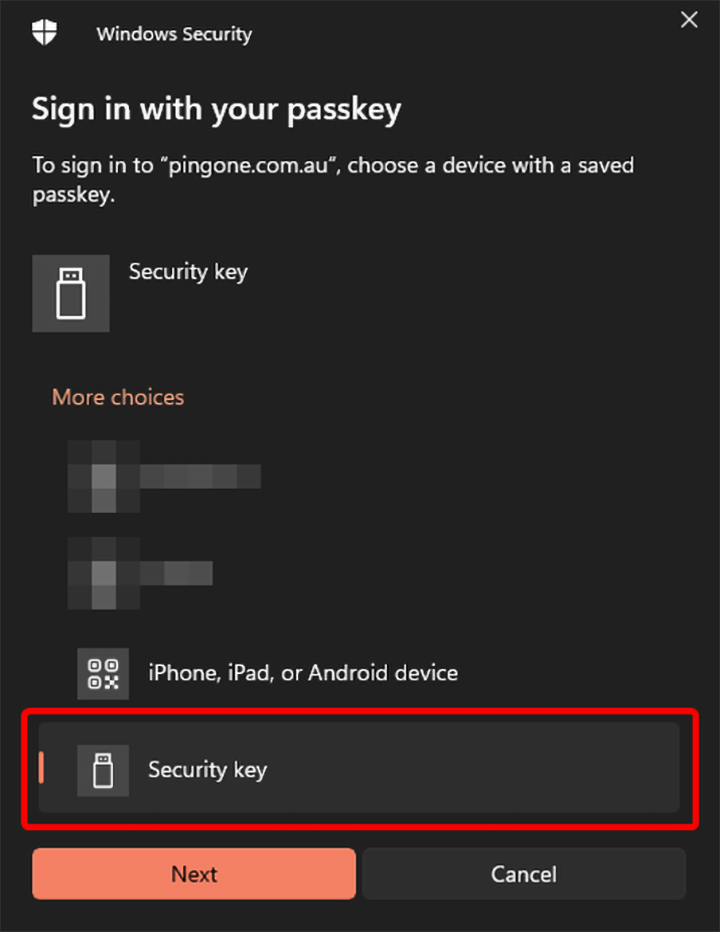The height and width of the screenshot is (932, 720).
Task: Click the large USB security key icon
Action: click(x=71, y=293)
